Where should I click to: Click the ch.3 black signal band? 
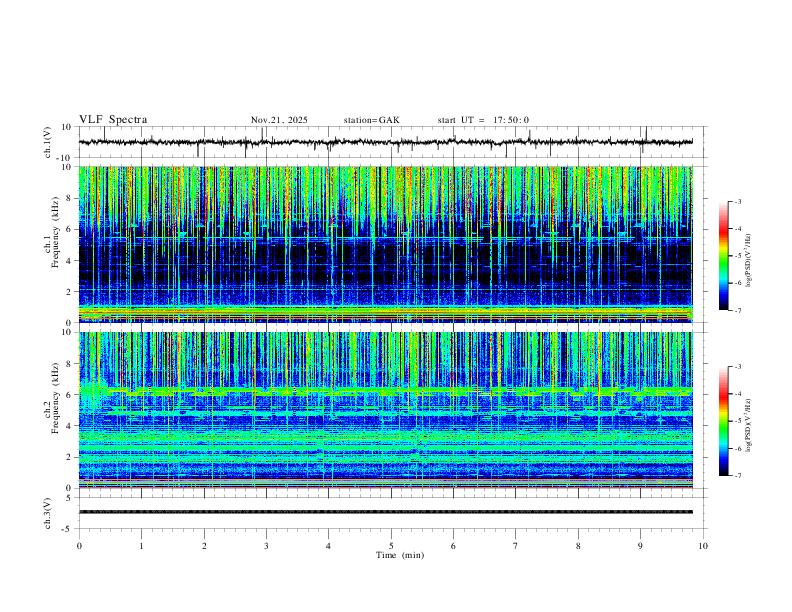[x=386, y=512]
